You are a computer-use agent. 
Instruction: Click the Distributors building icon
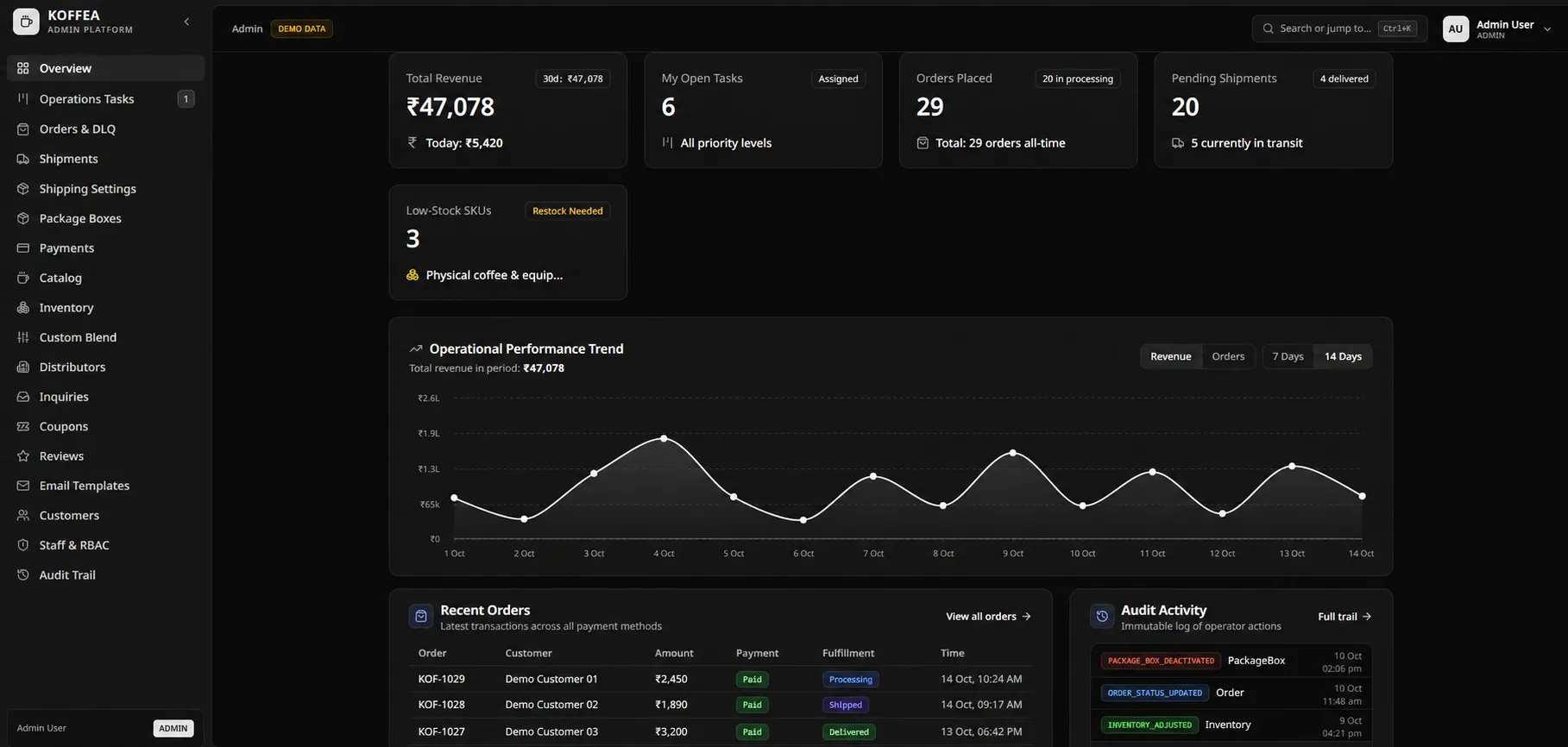[23, 367]
